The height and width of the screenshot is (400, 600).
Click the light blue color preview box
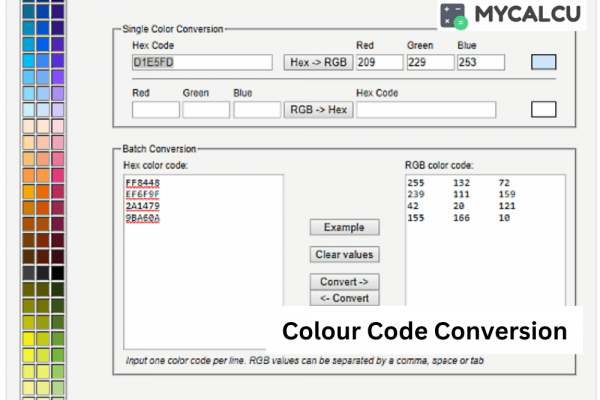tap(543, 62)
